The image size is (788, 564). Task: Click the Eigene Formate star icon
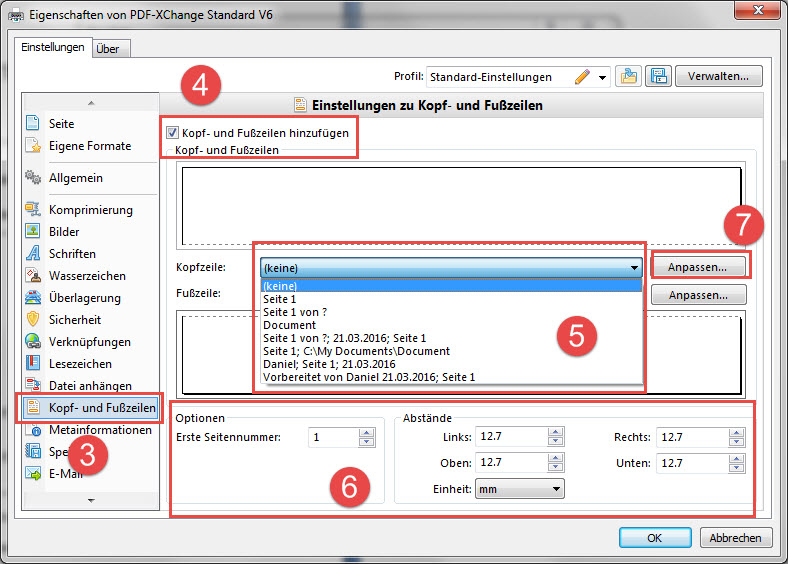[x=33, y=146]
